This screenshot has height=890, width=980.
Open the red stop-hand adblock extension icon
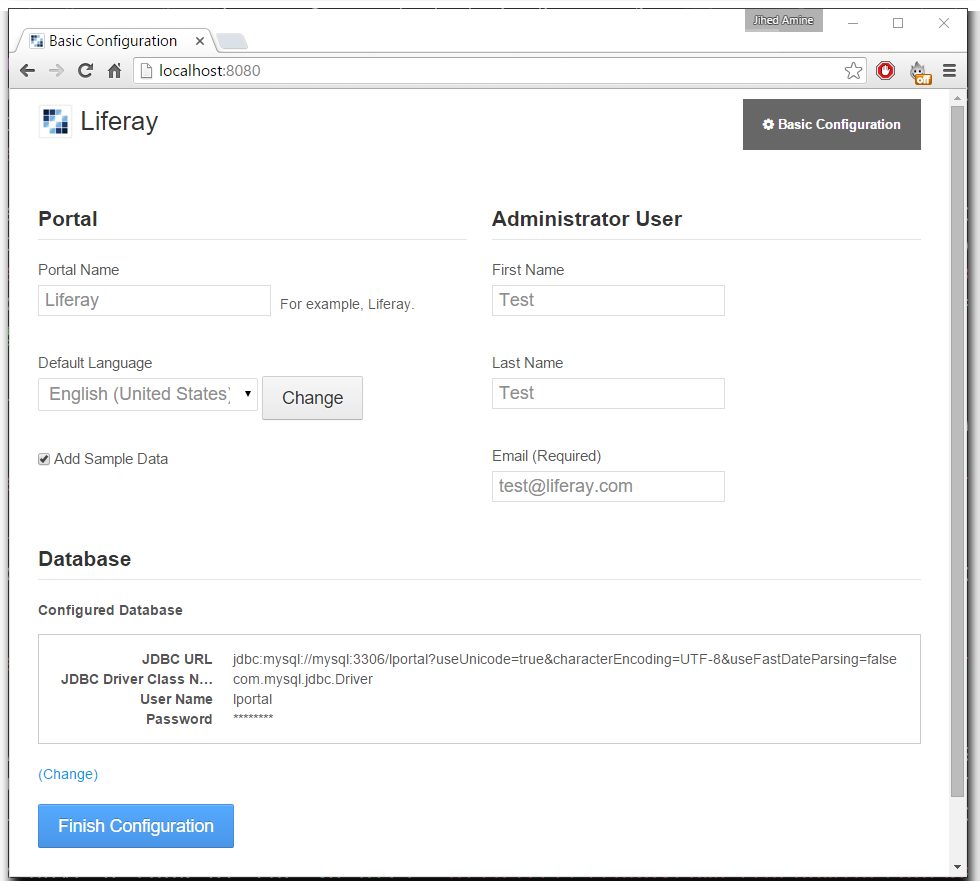[886, 71]
